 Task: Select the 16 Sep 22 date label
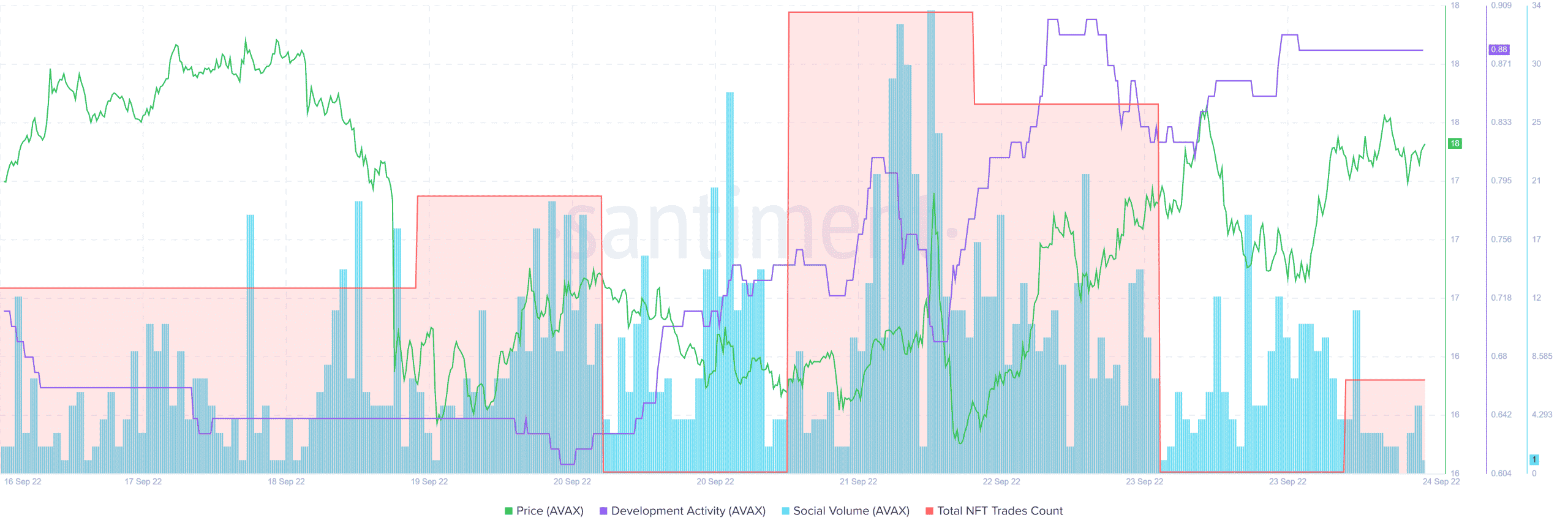coord(23,481)
